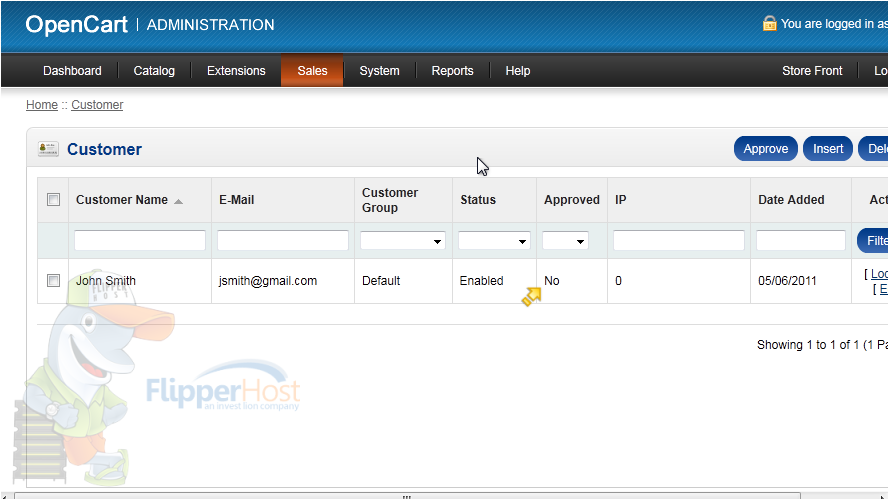Select the date 05/06/2011 cell
889x500 pixels.
(x=787, y=281)
